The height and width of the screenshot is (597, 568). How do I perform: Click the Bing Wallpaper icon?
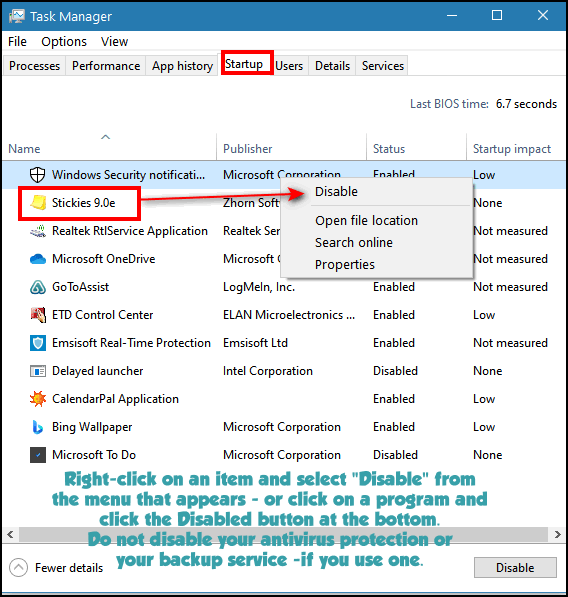click(38, 427)
